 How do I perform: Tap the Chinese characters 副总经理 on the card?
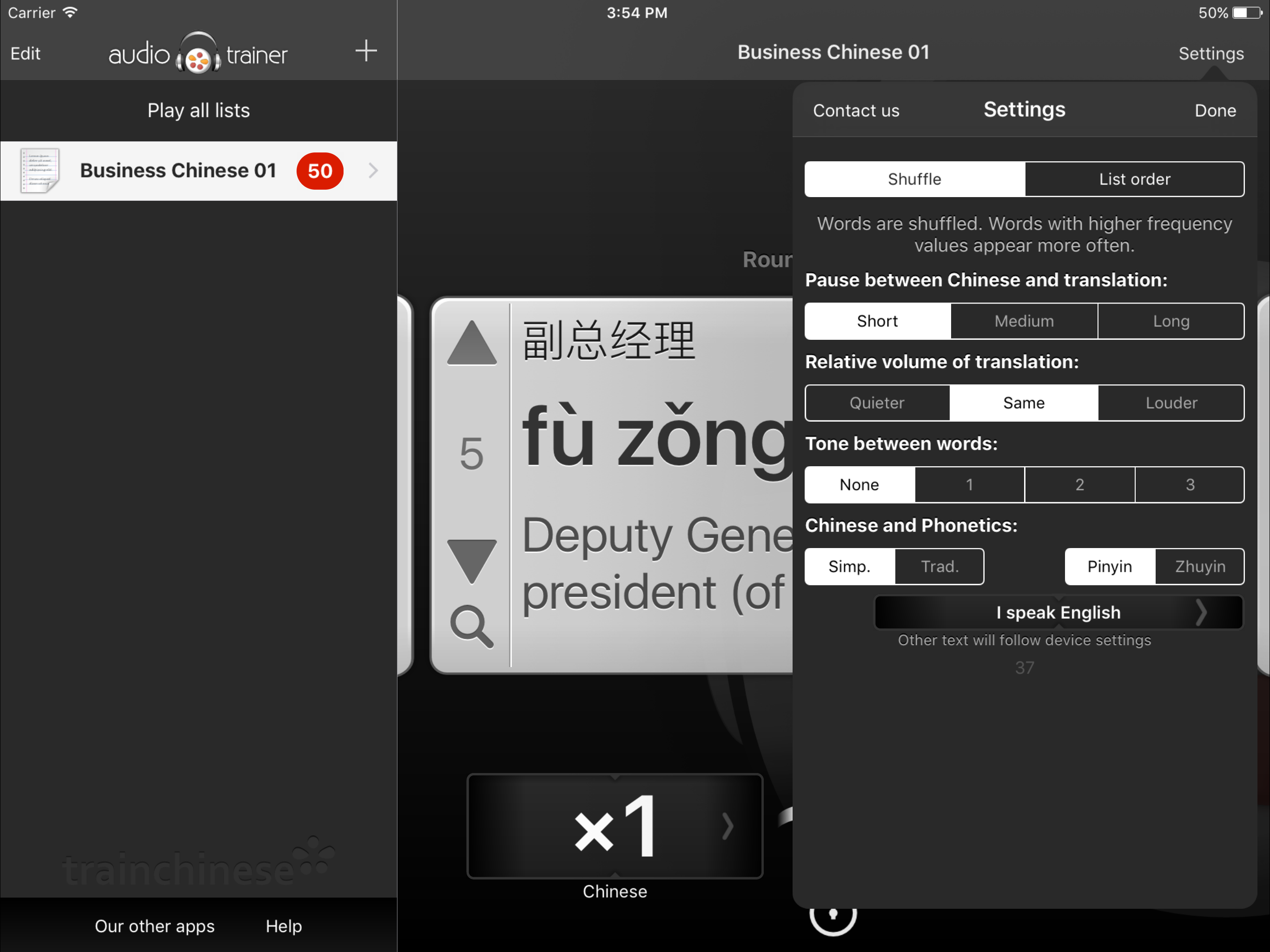coord(609,340)
